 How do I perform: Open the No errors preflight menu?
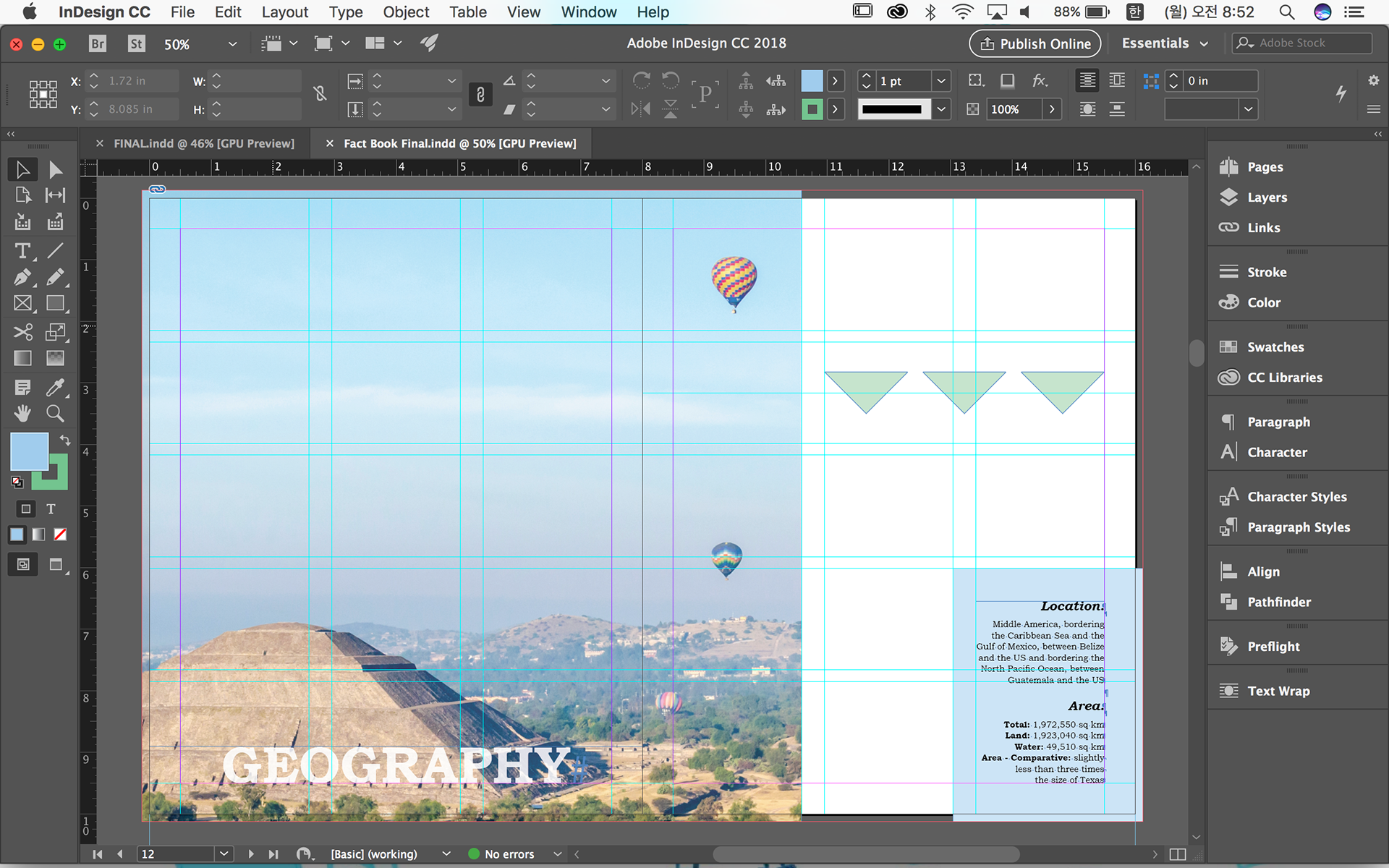[557, 854]
